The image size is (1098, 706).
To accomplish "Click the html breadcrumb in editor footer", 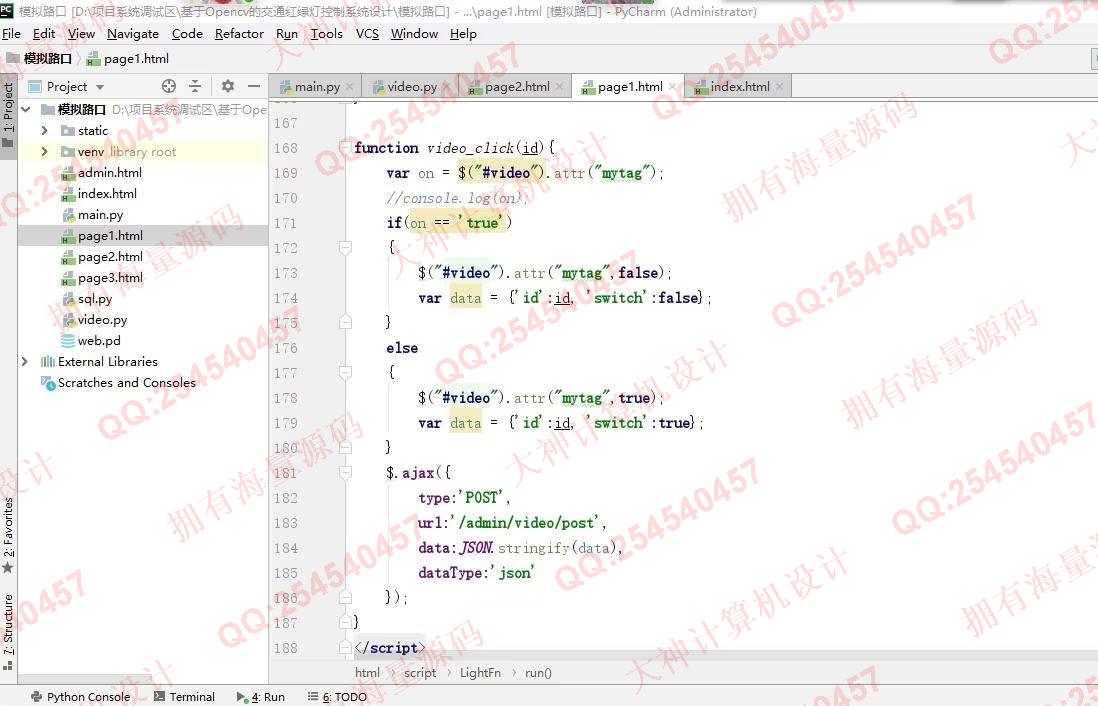I will coord(367,673).
